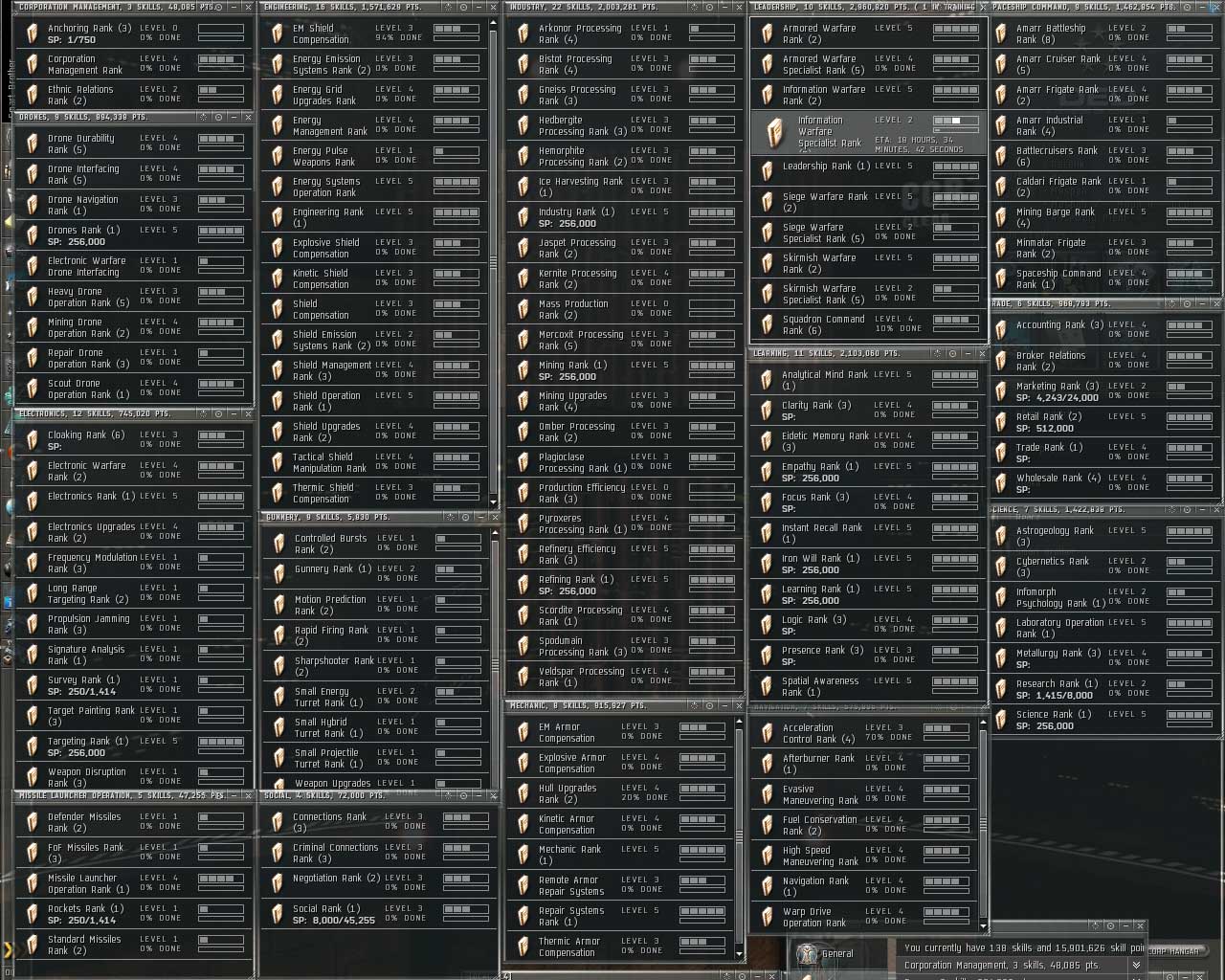Select the Repair Systems skill icon
This screenshot has height=980, width=1225.
coord(523,917)
